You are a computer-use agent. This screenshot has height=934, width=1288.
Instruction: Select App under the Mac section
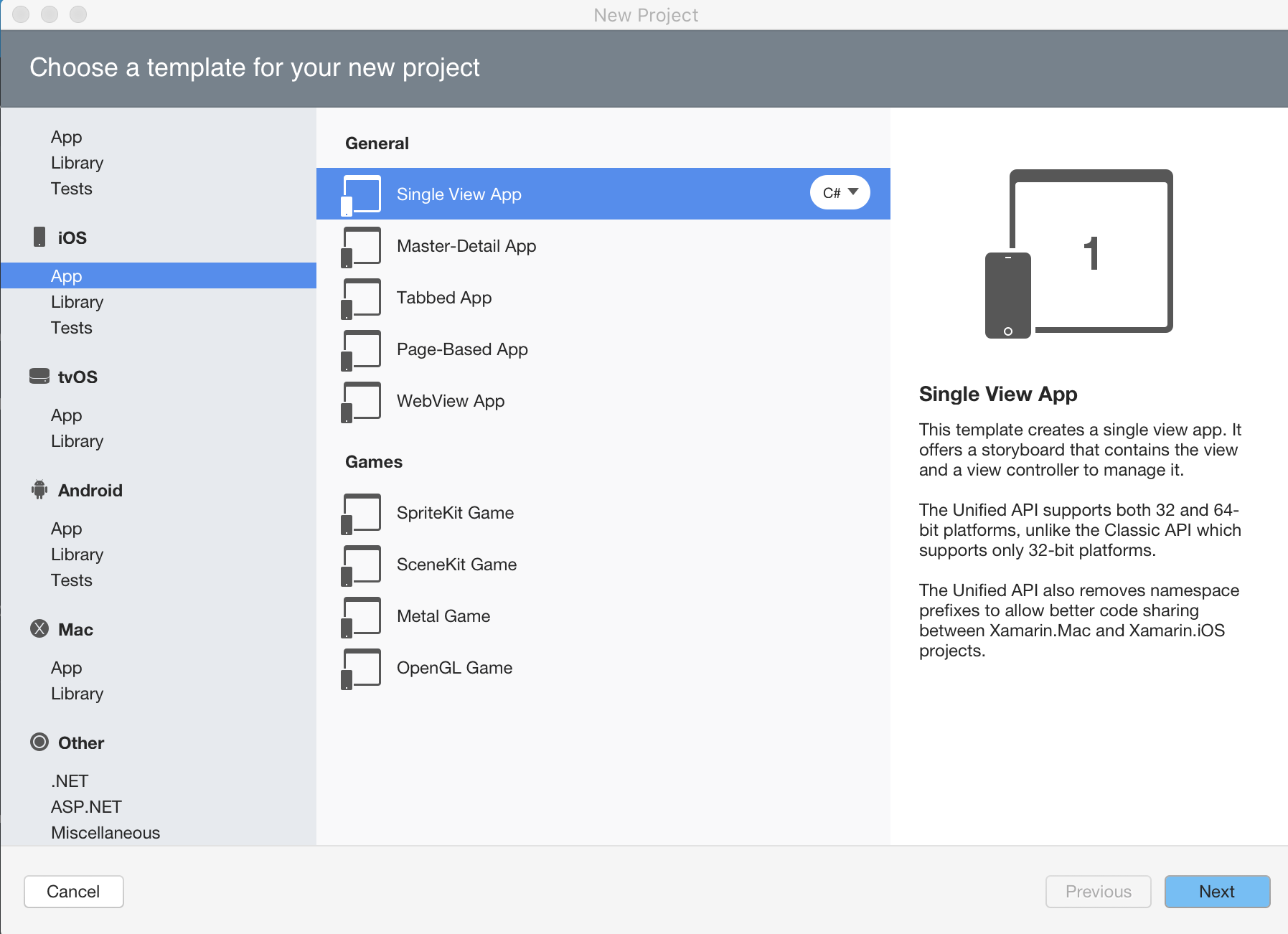click(66, 667)
